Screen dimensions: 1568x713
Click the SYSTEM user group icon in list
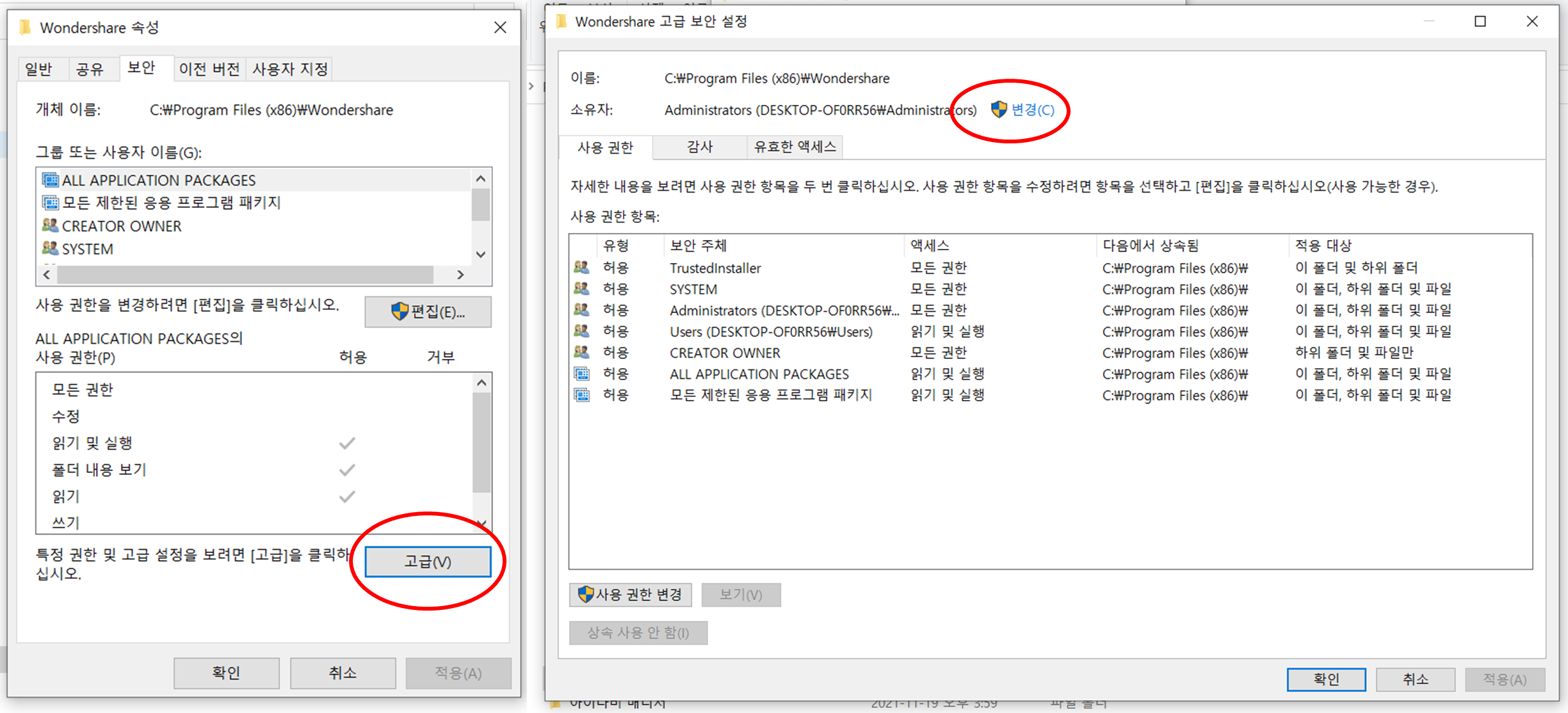[x=50, y=248]
